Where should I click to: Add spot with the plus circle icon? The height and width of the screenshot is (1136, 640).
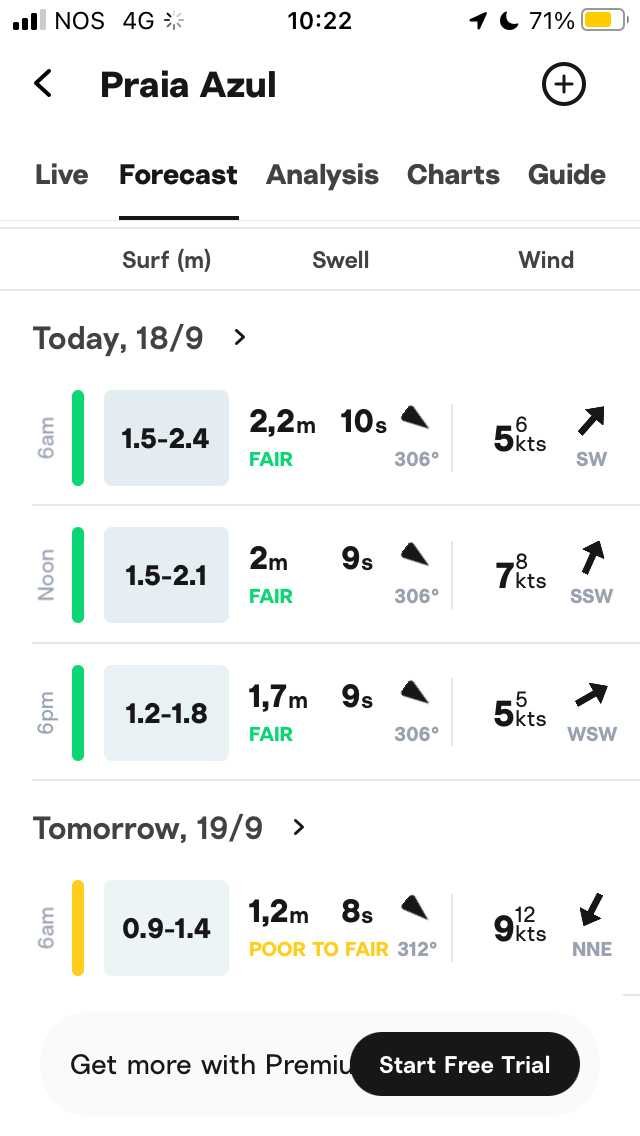tap(563, 84)
